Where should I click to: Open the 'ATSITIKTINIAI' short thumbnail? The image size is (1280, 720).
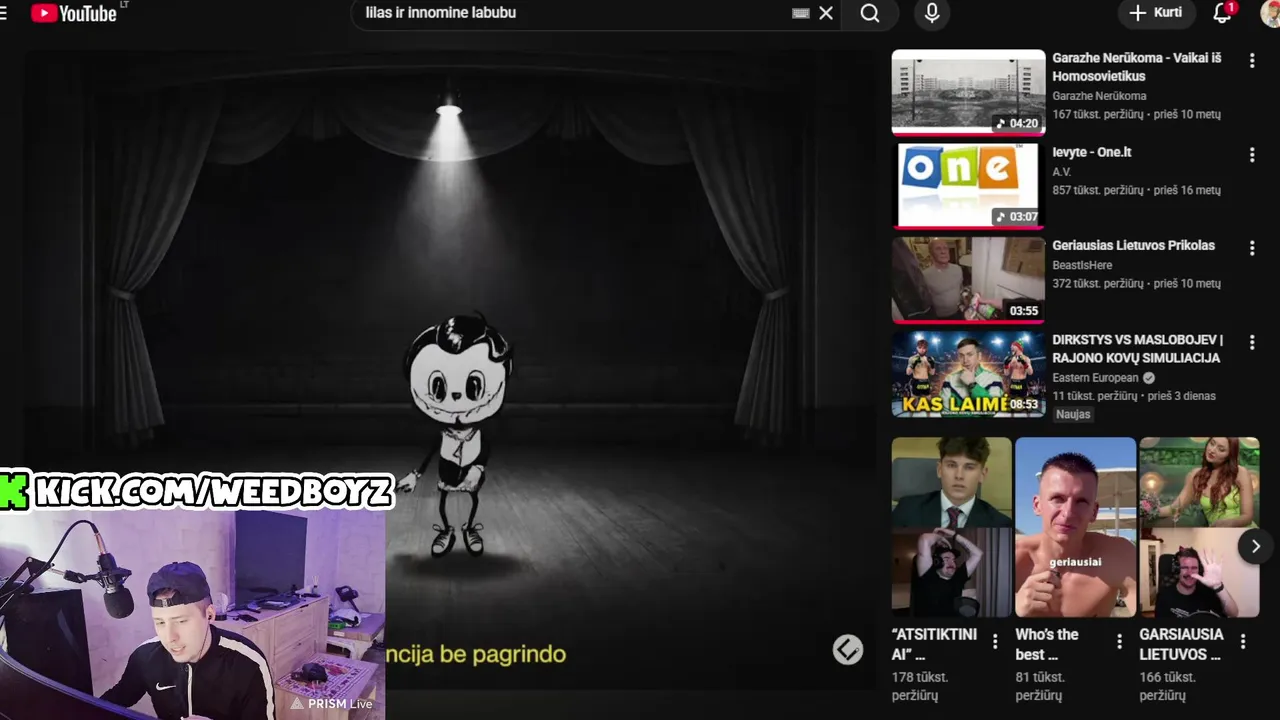click(x=951, y=527)
